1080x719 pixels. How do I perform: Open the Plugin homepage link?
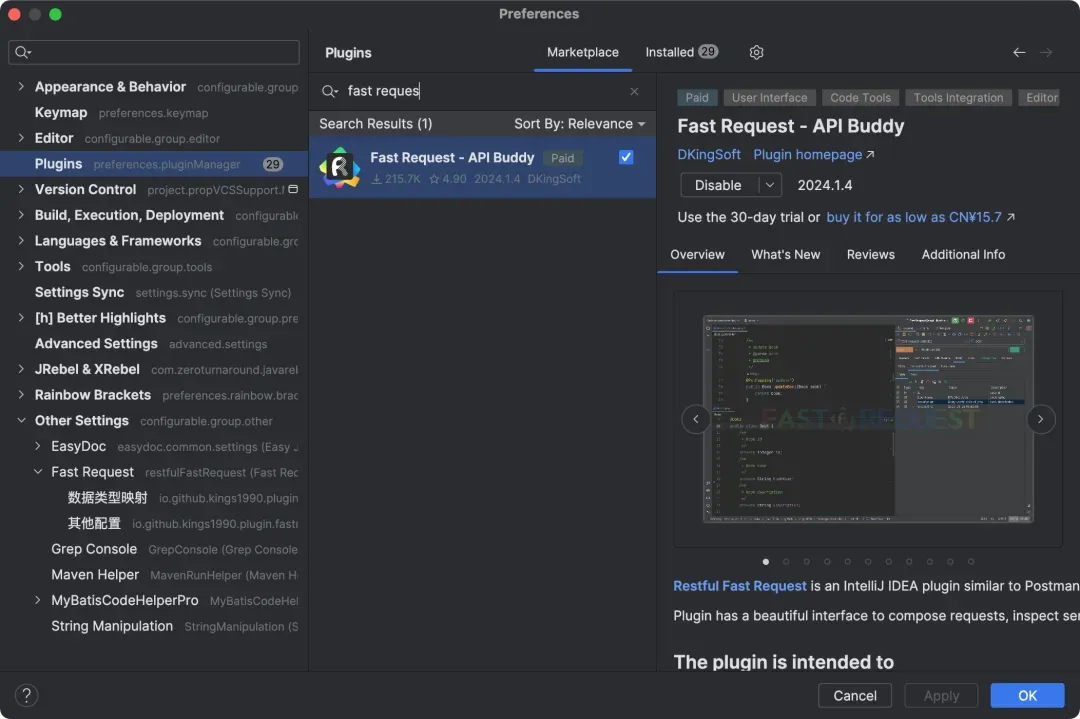(813, 154)
